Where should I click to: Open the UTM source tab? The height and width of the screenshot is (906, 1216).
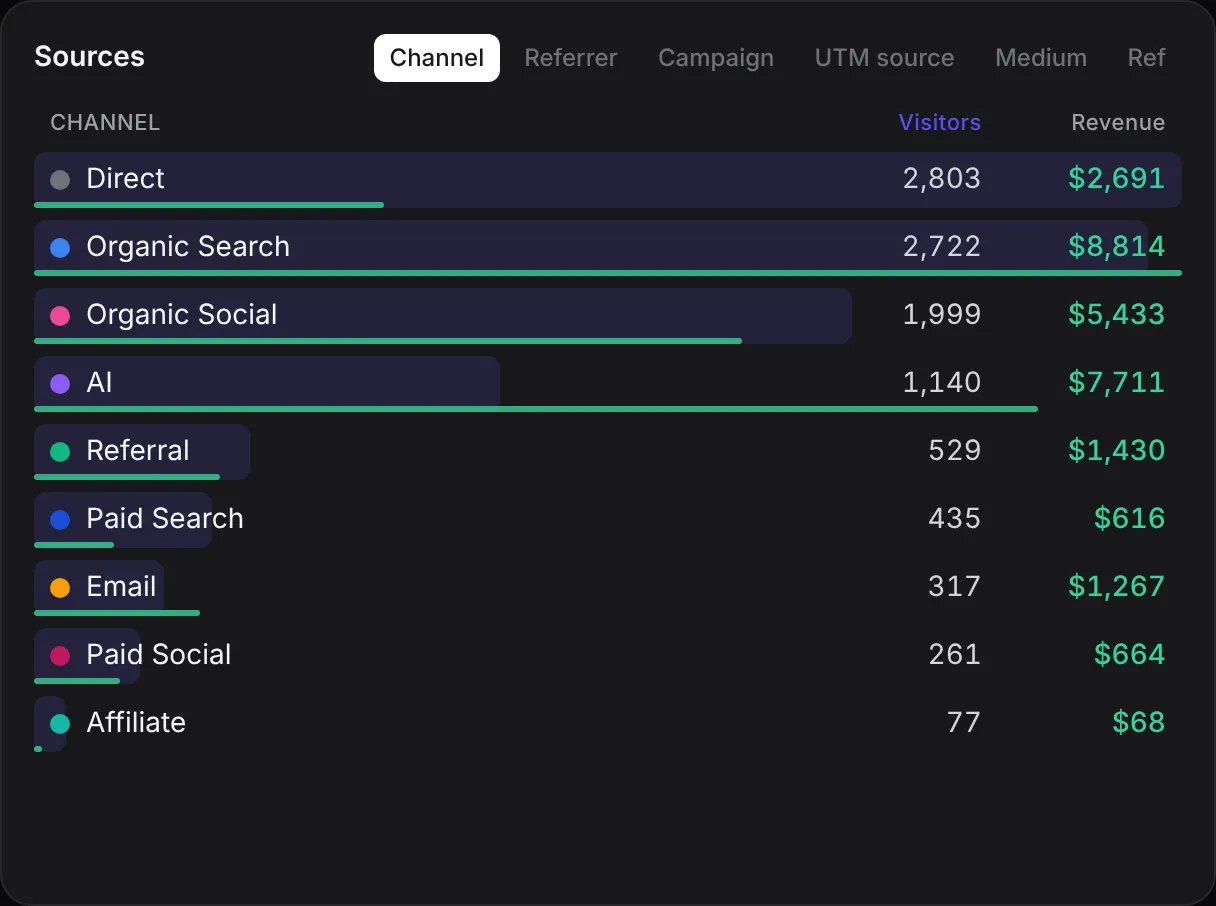[884, 58]
